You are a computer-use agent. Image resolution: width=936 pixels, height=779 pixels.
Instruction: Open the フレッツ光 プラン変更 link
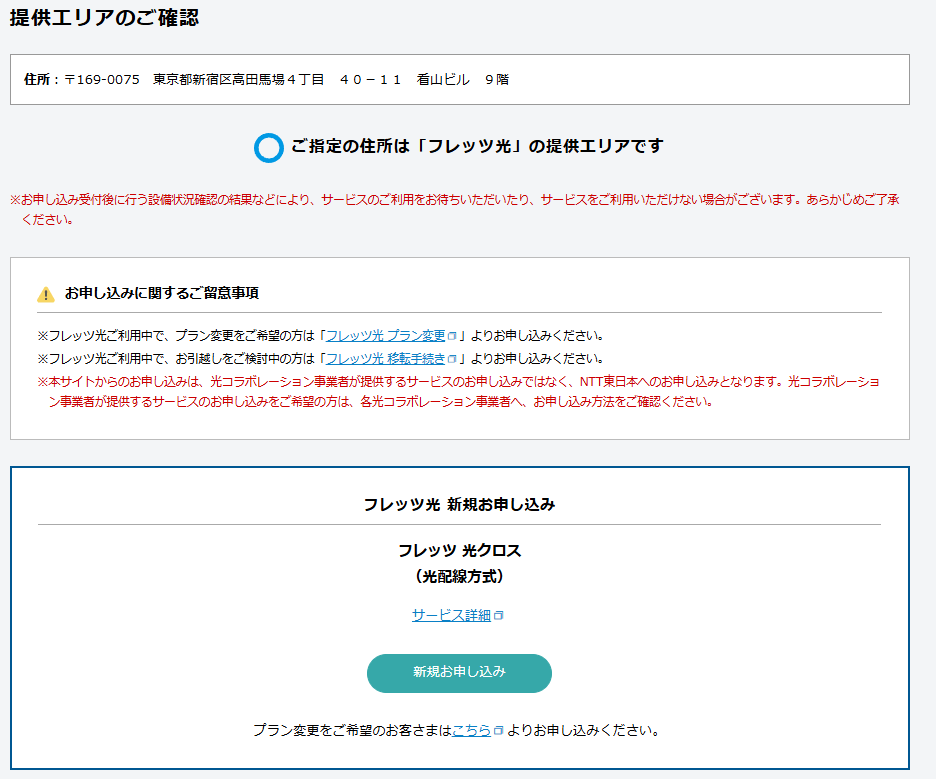click(386, 336)
